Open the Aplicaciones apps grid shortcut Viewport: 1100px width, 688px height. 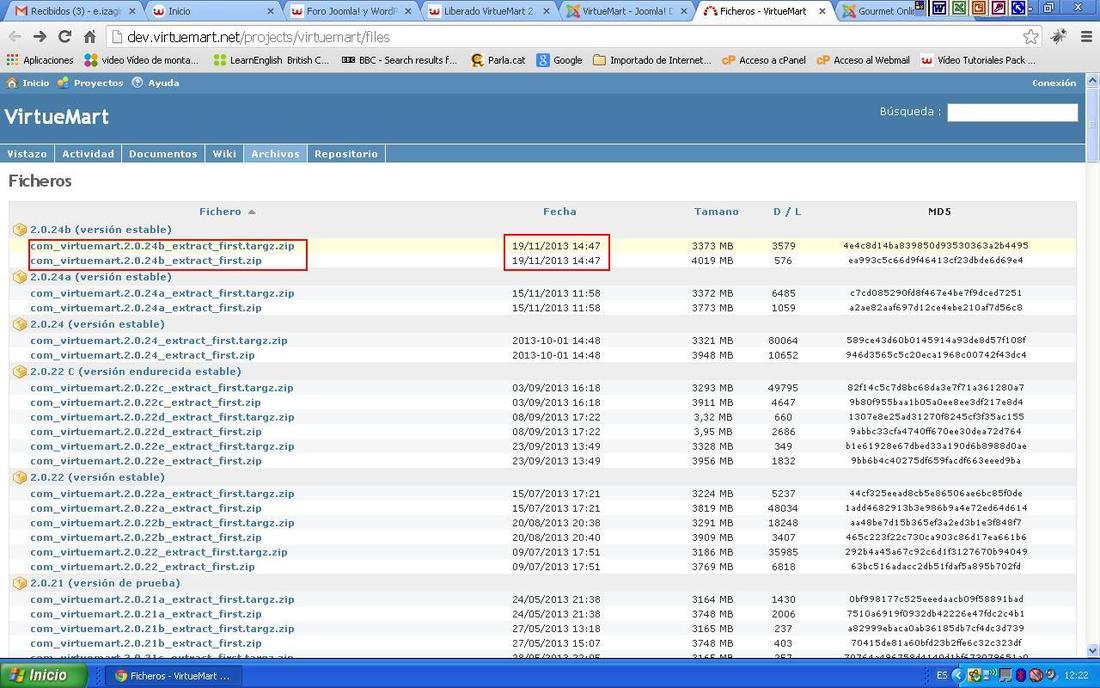click(40, 60)
